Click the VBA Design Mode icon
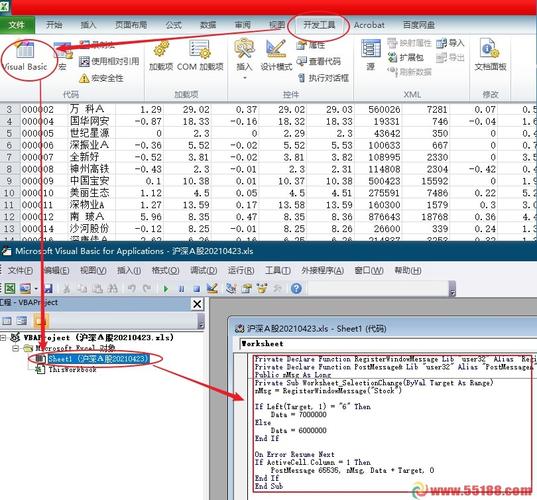This screenshot has width=537, height=500. pyautogui.click(x=213, y=288)
